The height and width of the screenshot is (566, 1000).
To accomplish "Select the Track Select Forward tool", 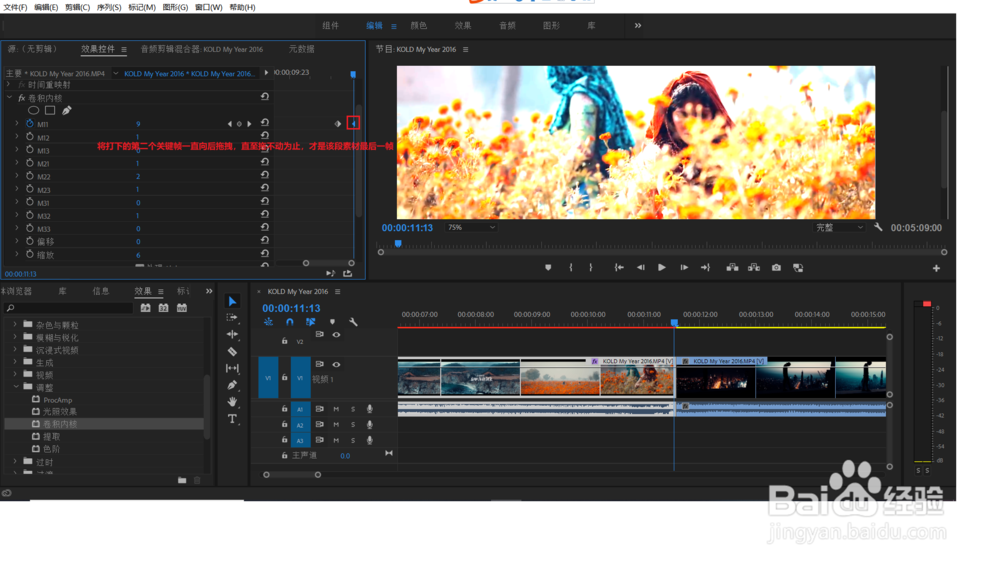I will click(x=232, y=317).
